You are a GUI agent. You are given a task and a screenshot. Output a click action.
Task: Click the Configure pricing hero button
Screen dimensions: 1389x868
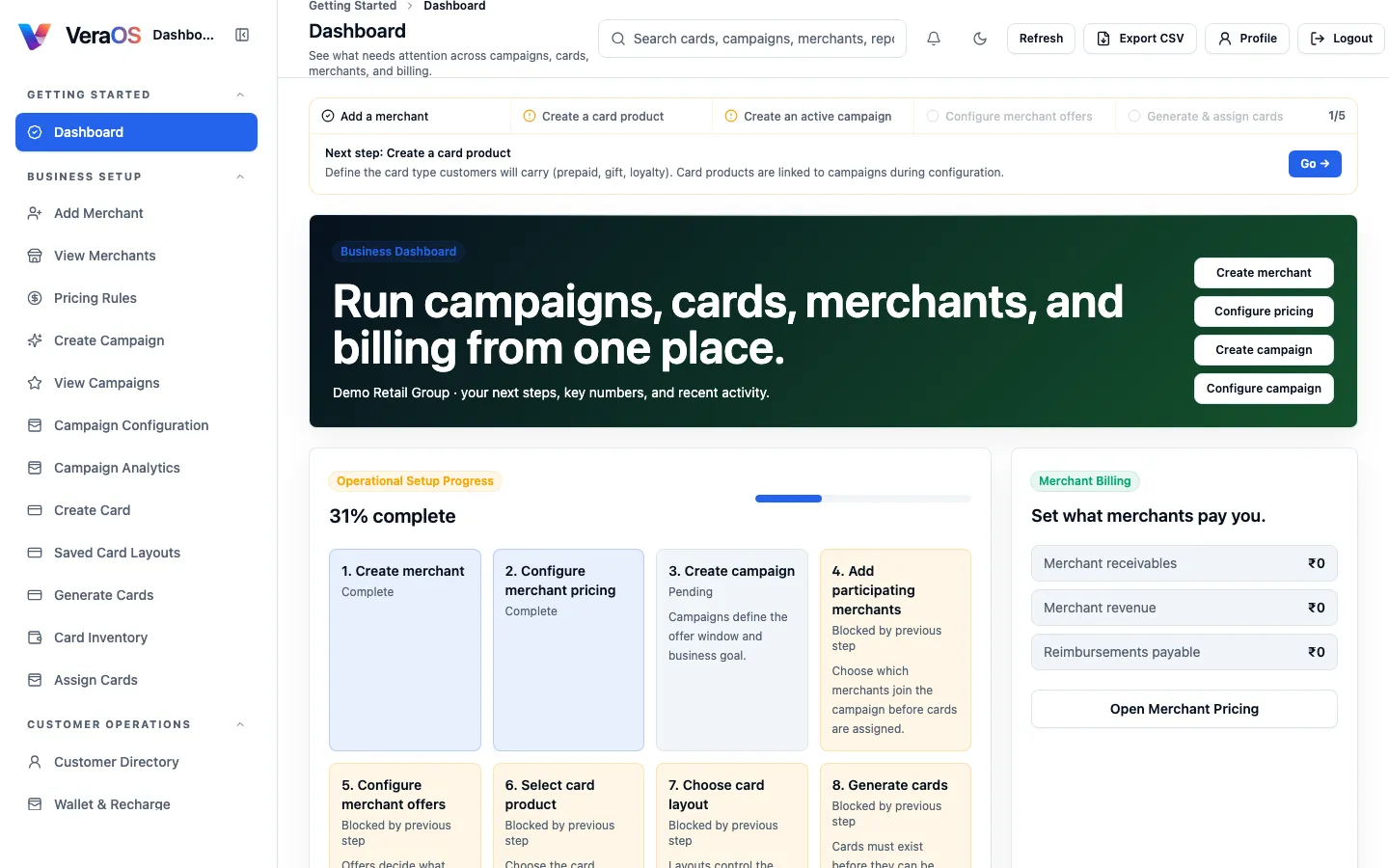(x=1264, y=312)
